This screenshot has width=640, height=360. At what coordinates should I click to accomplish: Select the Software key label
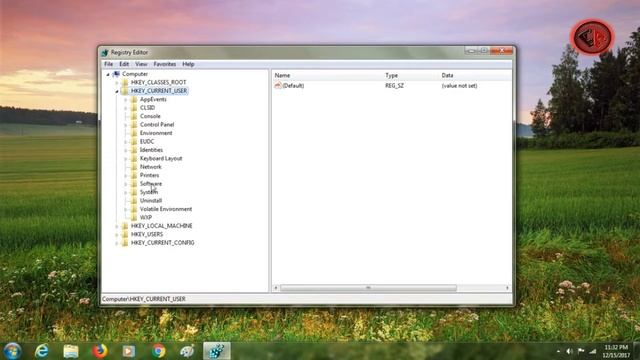[151, 184]
